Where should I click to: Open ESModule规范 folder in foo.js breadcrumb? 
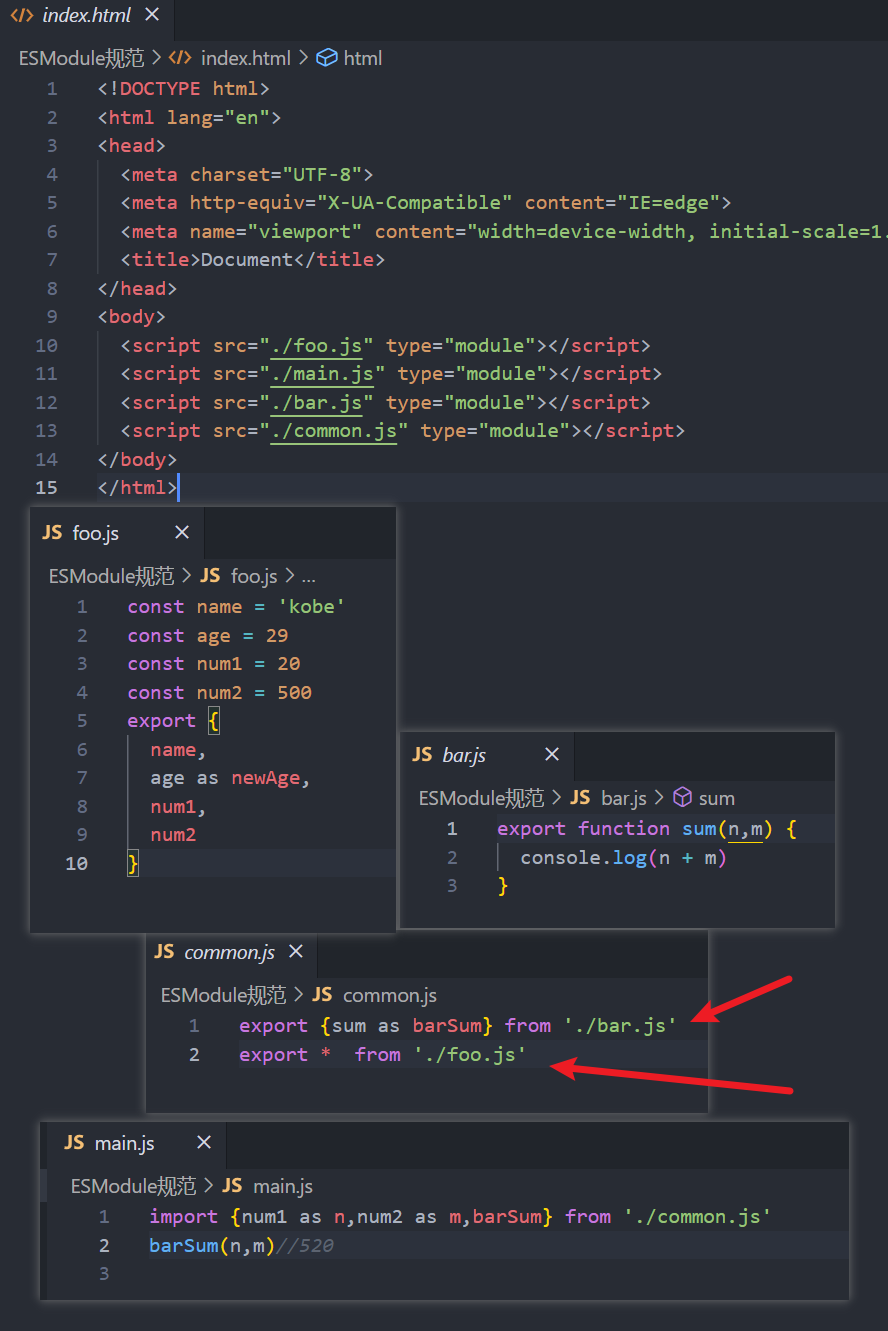click(112, 576)
